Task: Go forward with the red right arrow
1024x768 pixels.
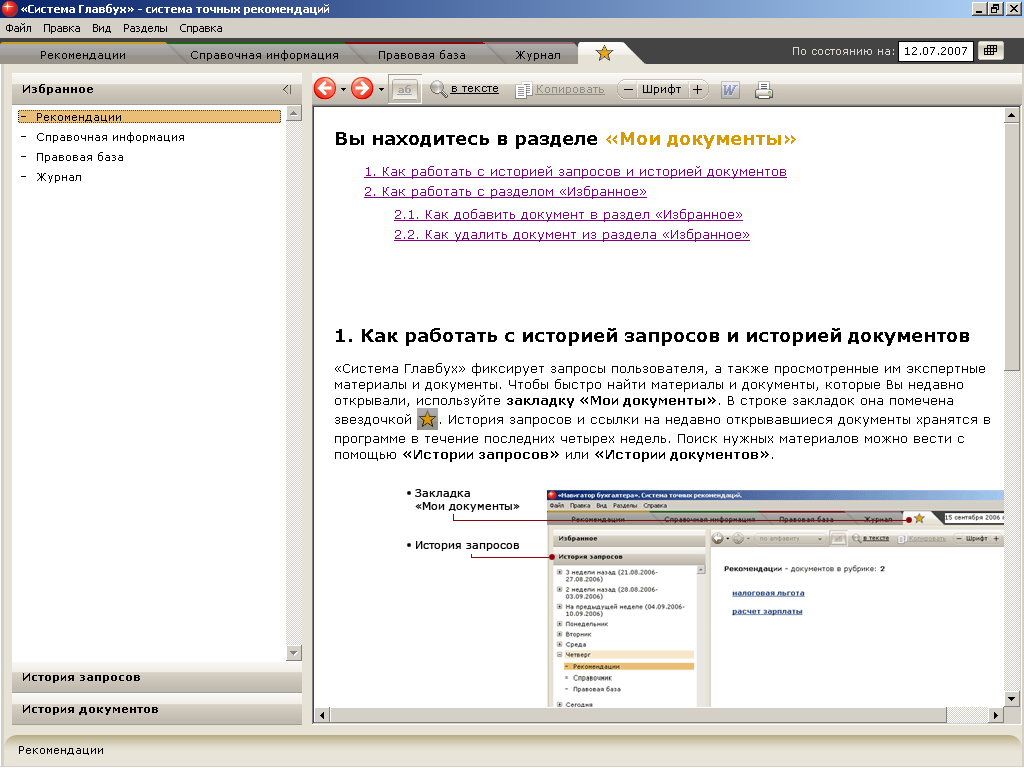Action: 362,89
